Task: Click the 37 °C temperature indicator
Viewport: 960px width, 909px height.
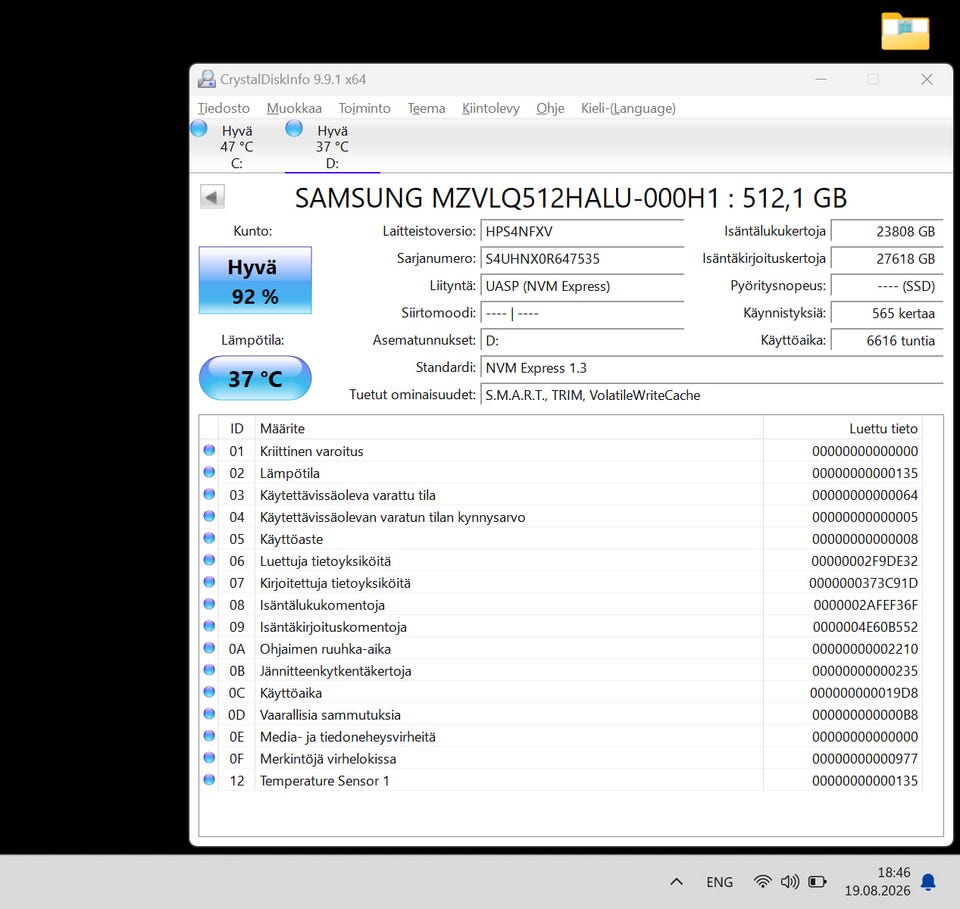Action: tap(255, 378)
